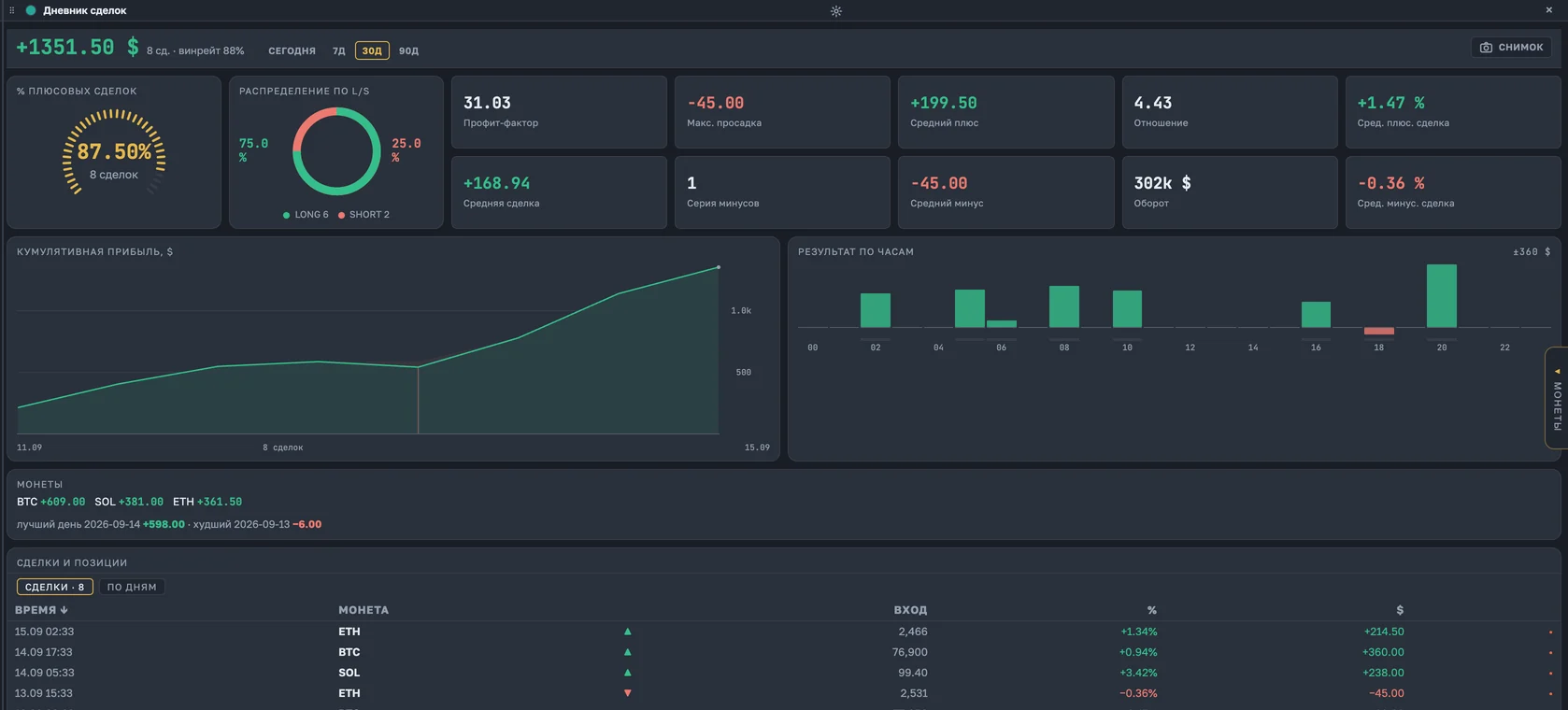Screen dimensions: 1568x710
Task: Click the orange dot on the −45.00 row
Action: coord(1550,694)
